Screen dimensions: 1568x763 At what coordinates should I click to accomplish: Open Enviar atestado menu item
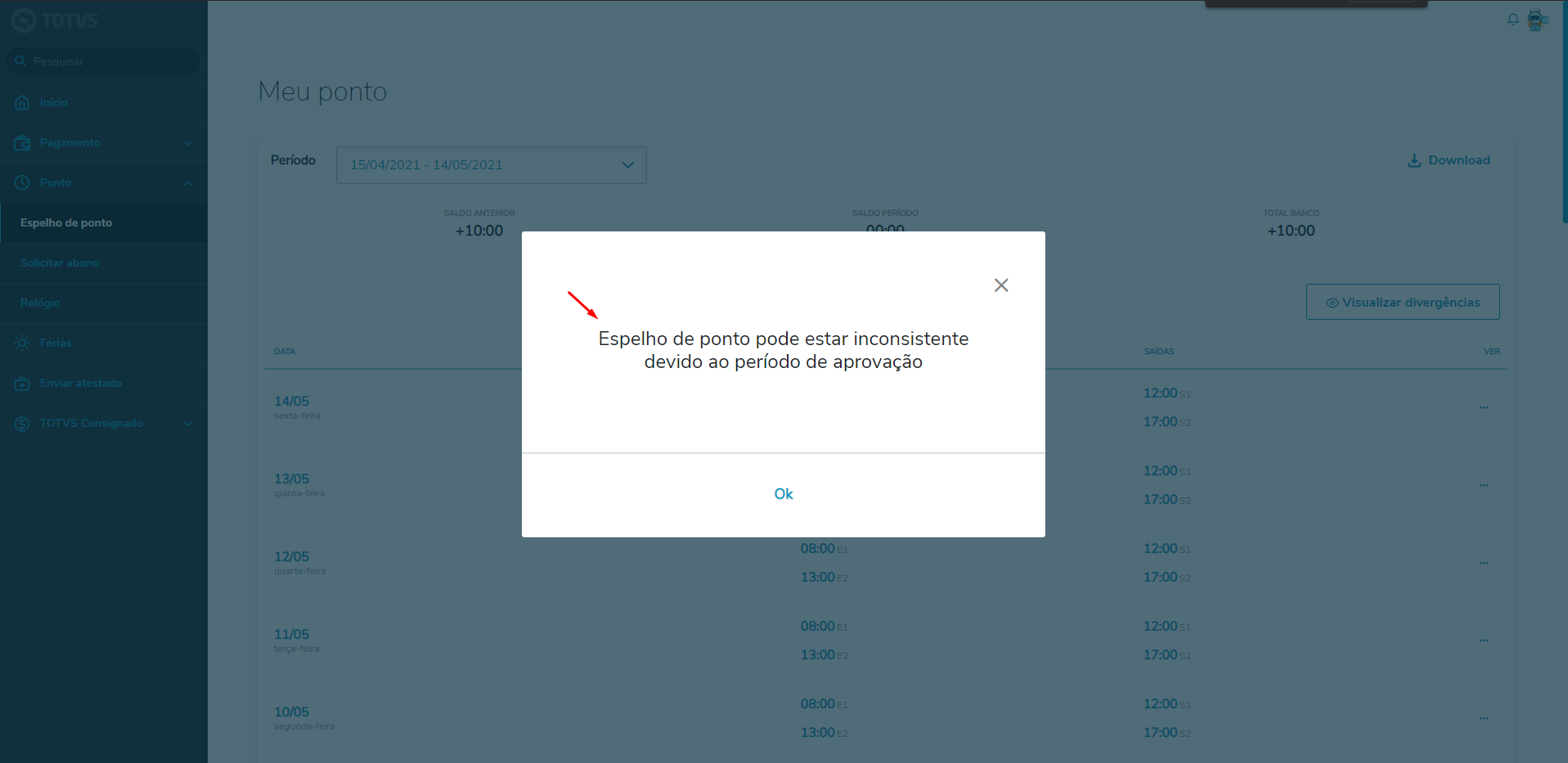point(81,383)
